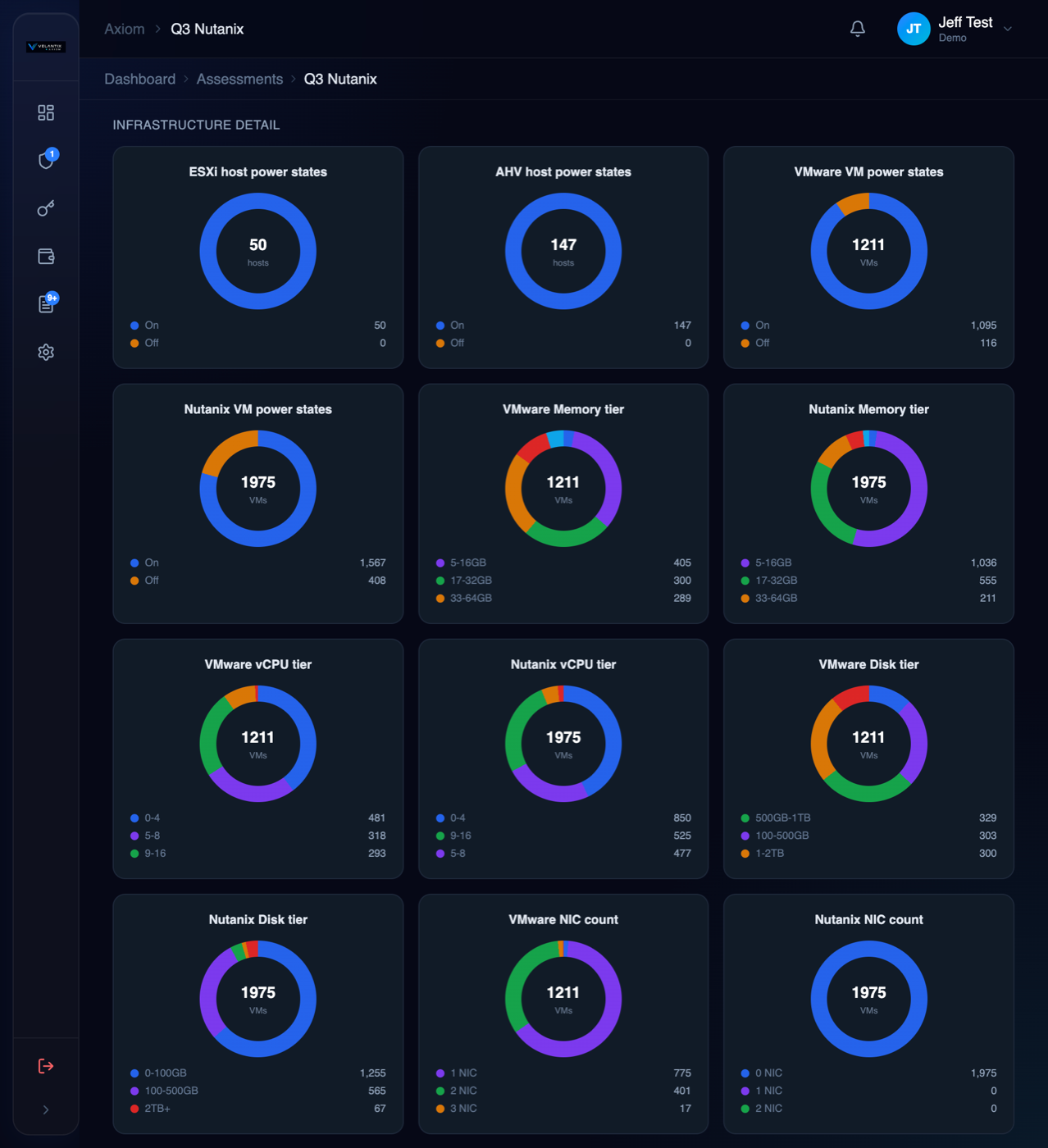Open the Jeff Test account dropdown chevron

1008,29
